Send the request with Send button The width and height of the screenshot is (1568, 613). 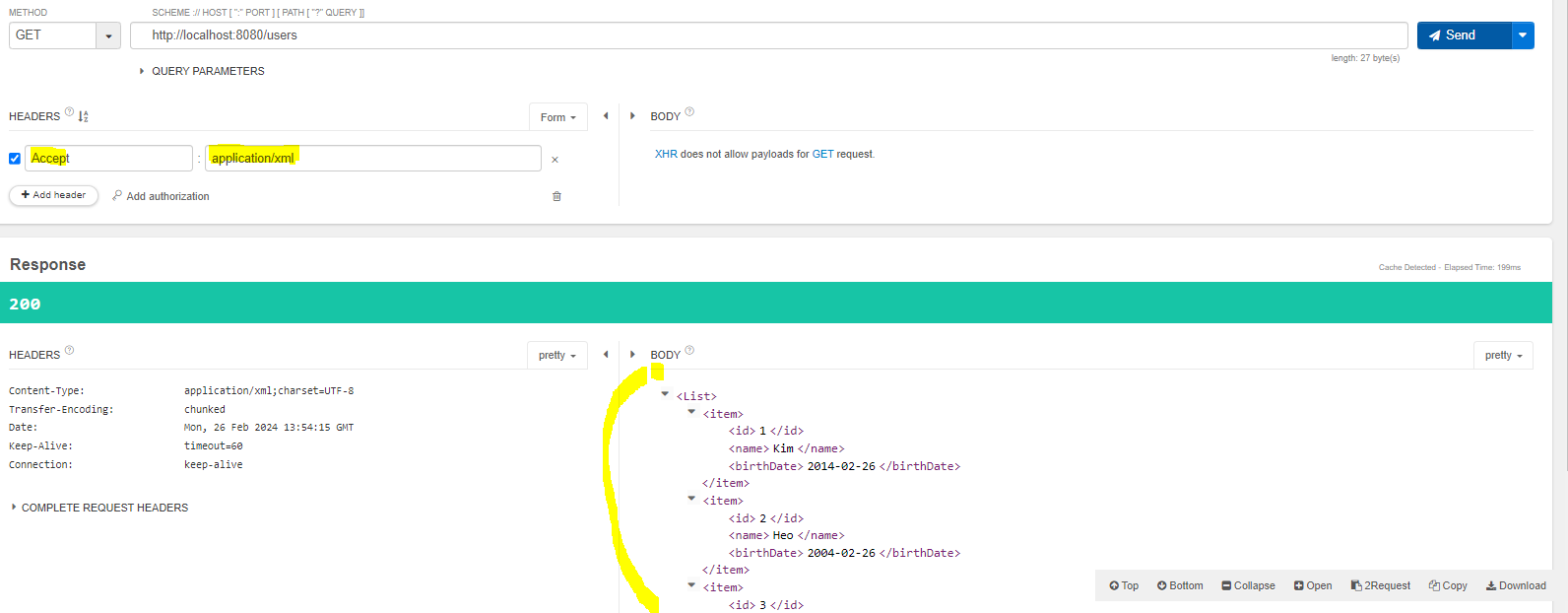[x=1464, y=34]
